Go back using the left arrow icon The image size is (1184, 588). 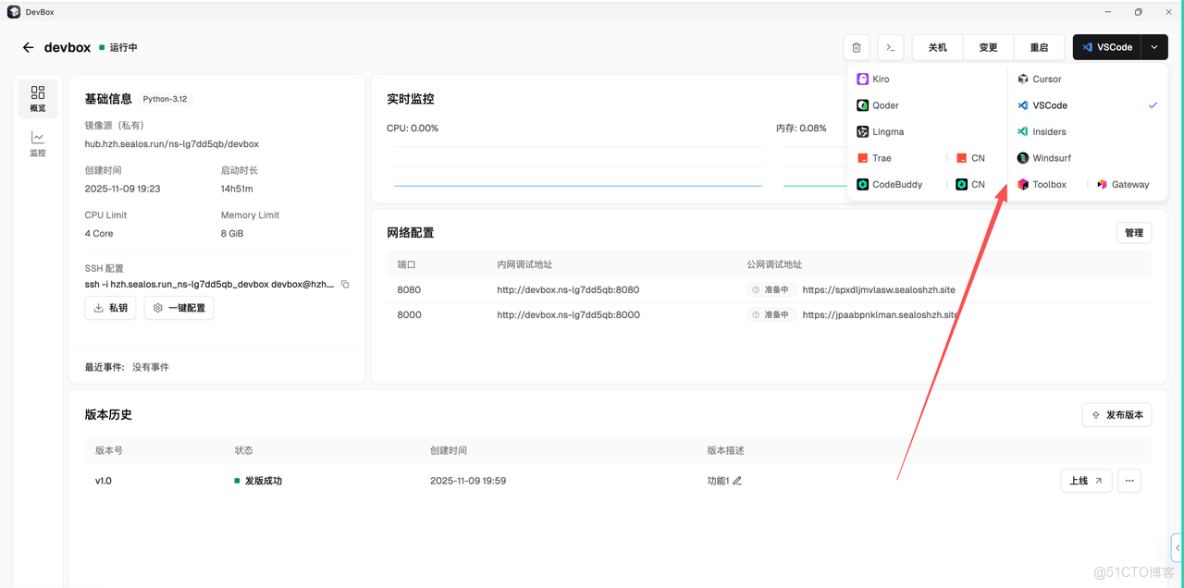(x=27, y=46)
